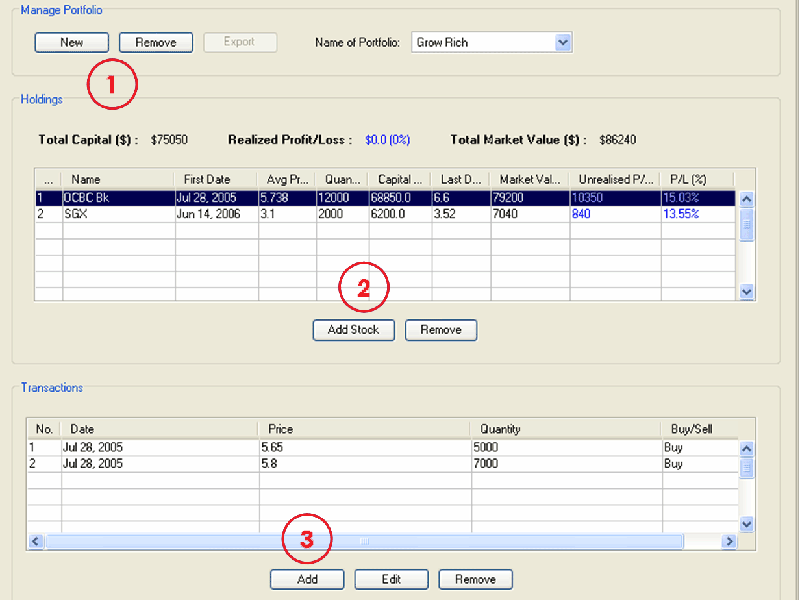Click the P/L (%) column header

click(x=697, y=179)
